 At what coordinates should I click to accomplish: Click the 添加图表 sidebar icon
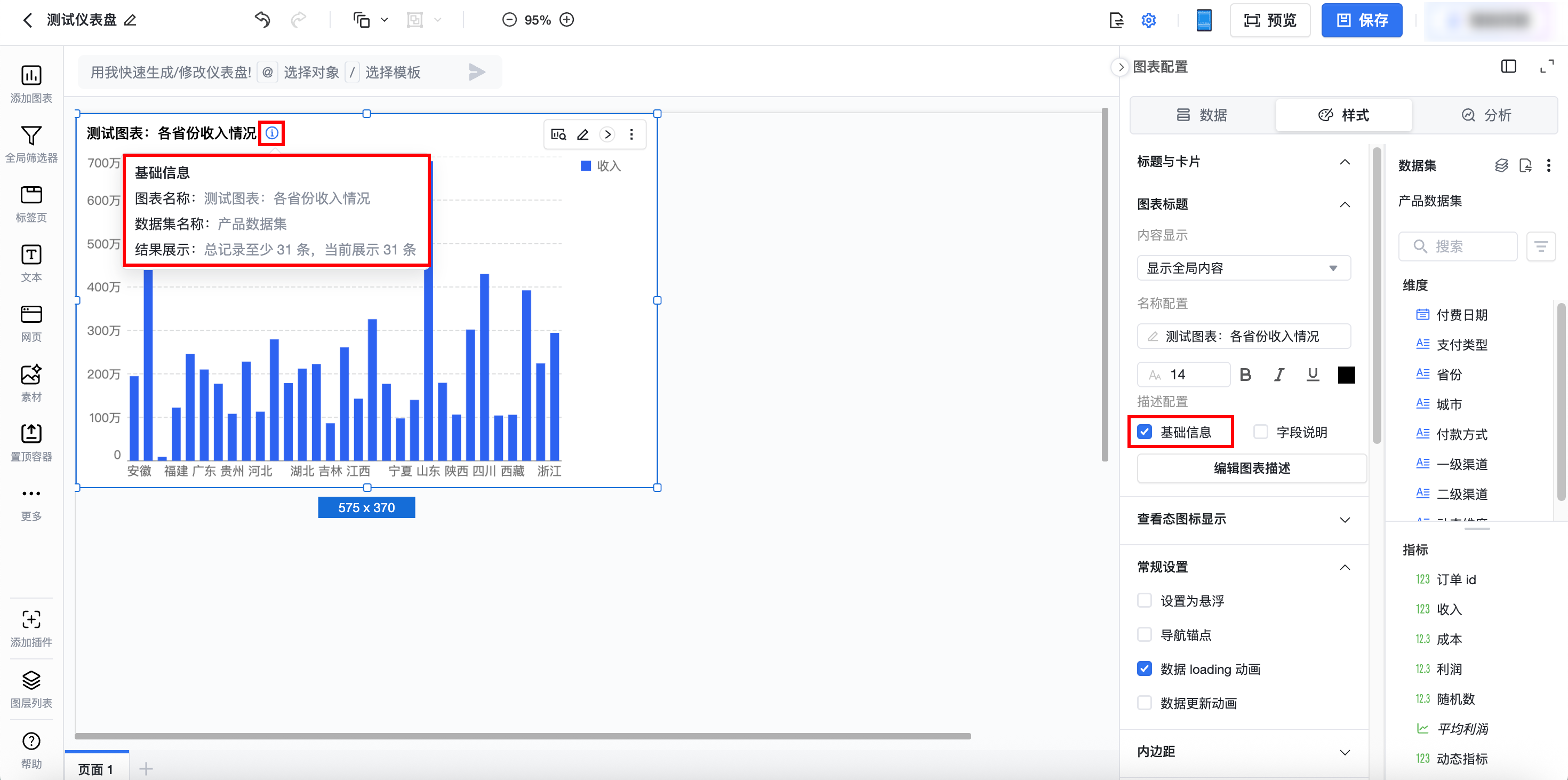pyautogui.click(x=31, y=76)
